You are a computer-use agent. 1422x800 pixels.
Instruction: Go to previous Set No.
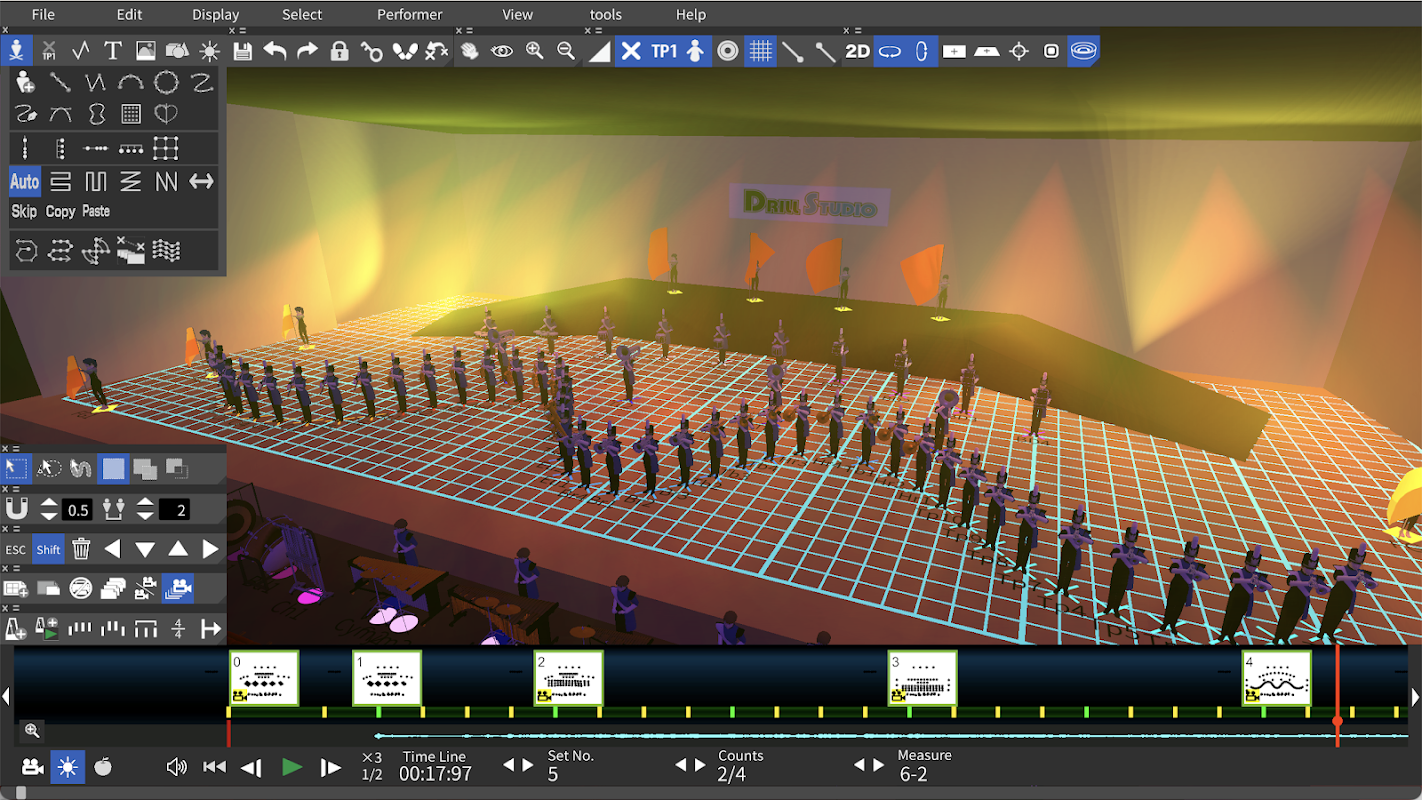click(507, 765)
